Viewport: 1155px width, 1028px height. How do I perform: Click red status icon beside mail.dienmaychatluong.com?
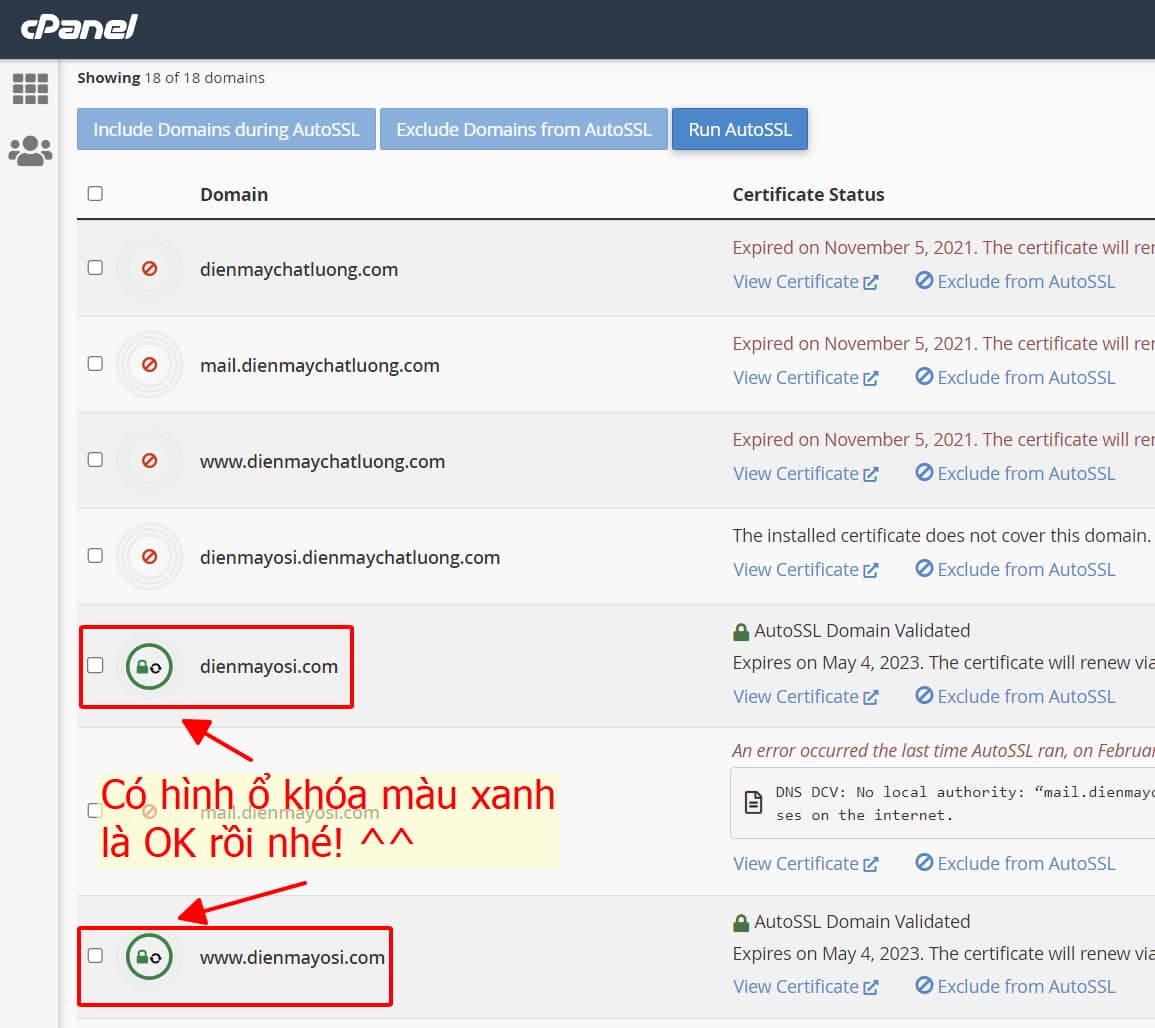(149, 365)
